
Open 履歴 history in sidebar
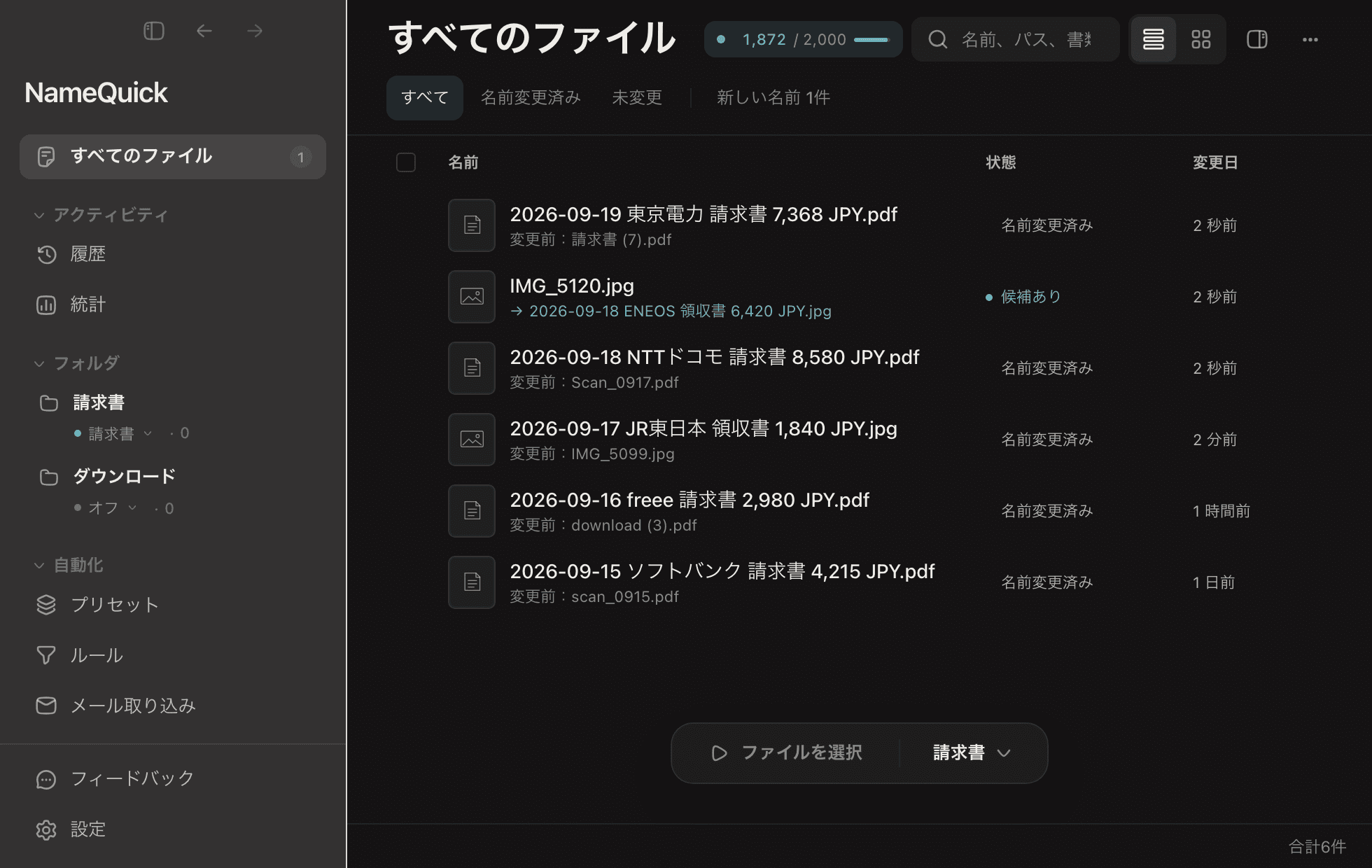(173, 254)
